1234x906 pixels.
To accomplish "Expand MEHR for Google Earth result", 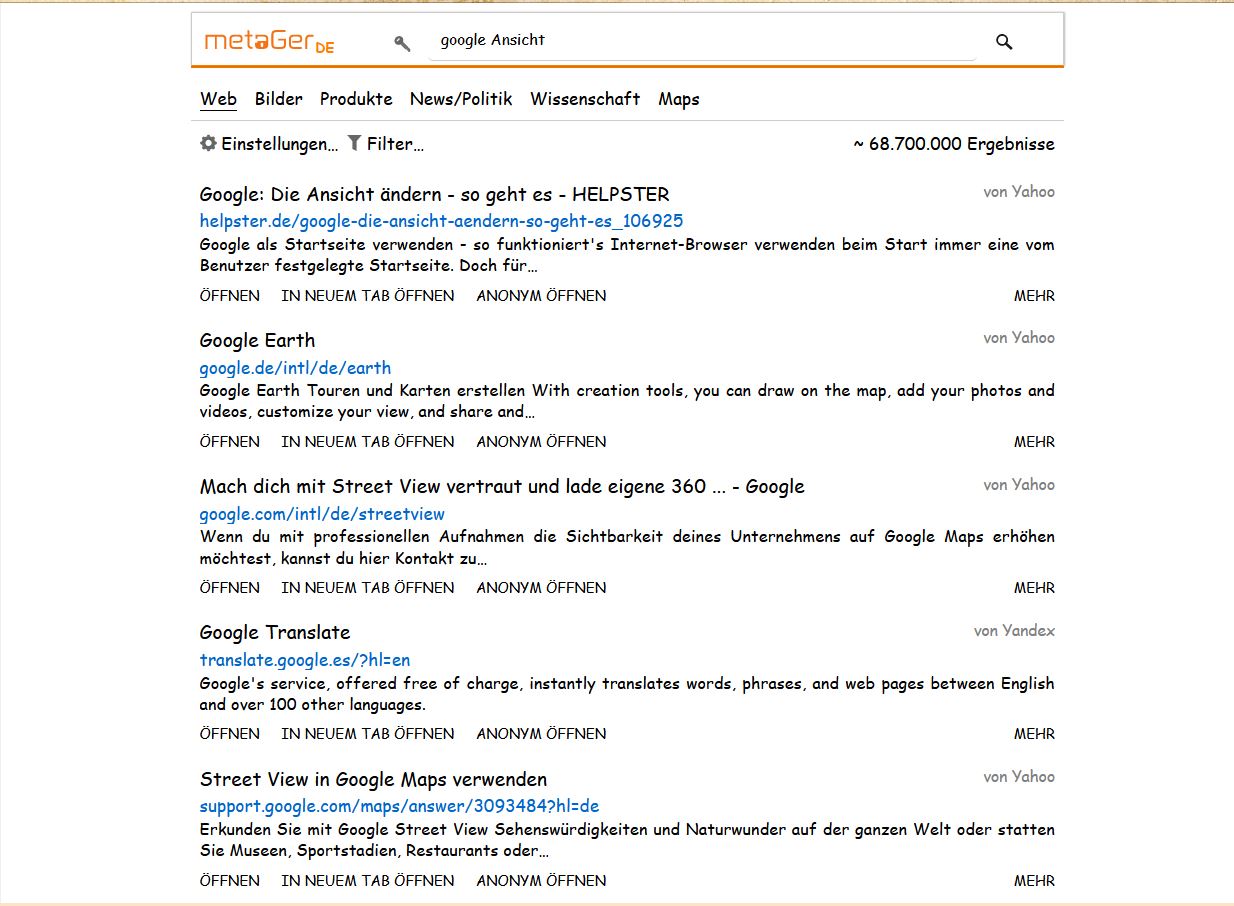I will (x=1034, y=441).
